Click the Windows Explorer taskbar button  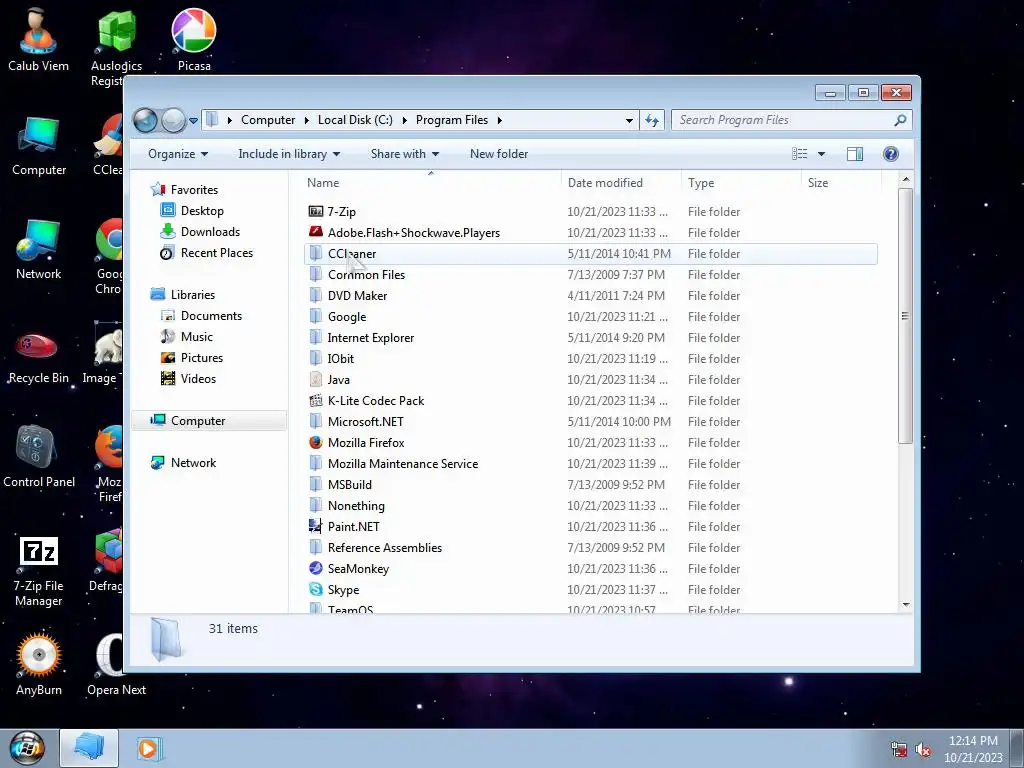pos(89,748)
